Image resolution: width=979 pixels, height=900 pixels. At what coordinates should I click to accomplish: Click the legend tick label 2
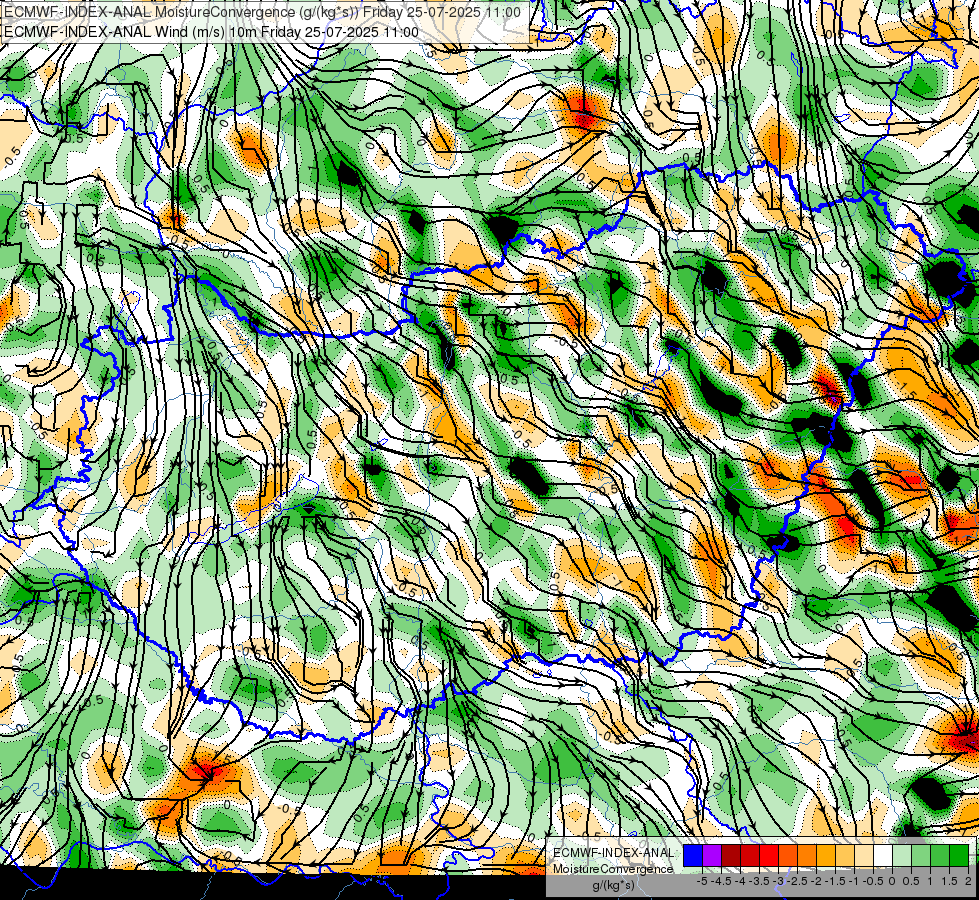tap(968, 881)
